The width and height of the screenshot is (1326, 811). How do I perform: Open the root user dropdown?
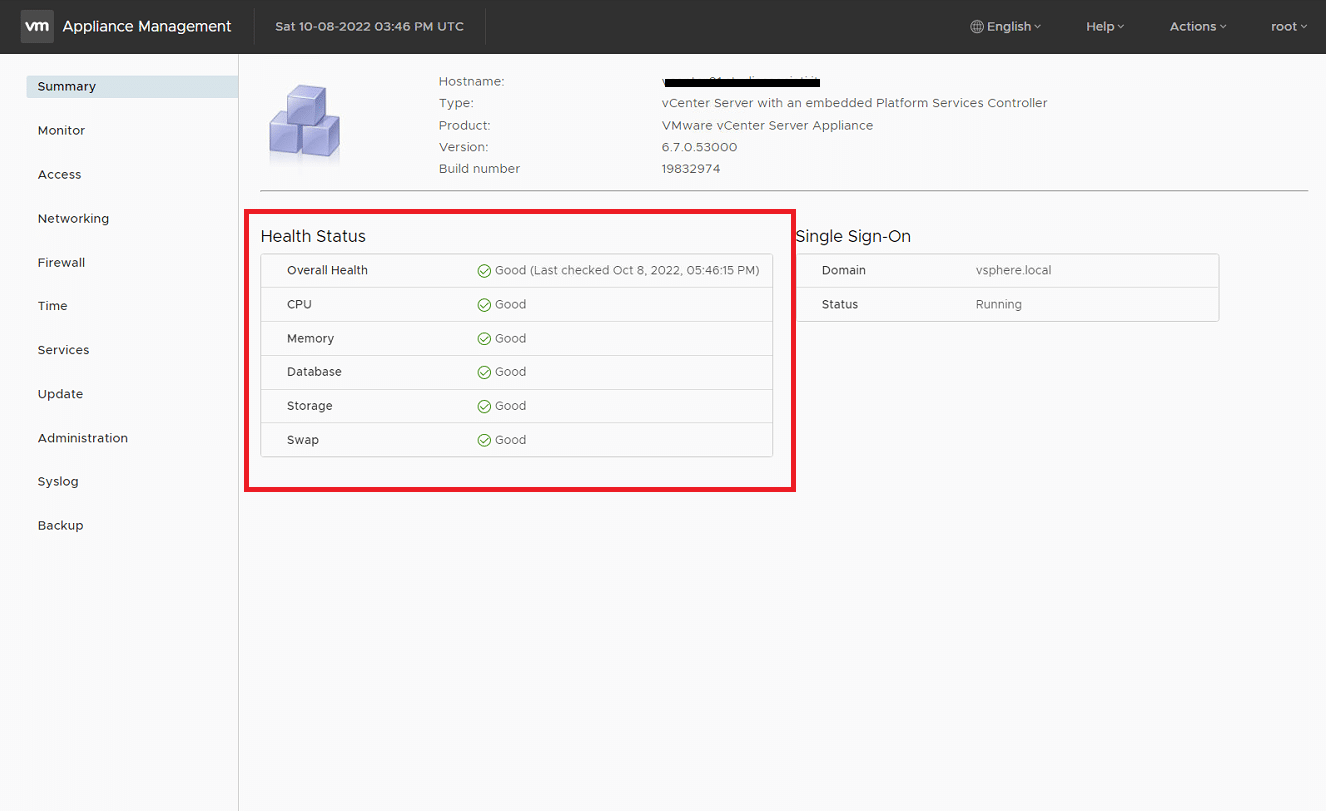point(1289,27)
